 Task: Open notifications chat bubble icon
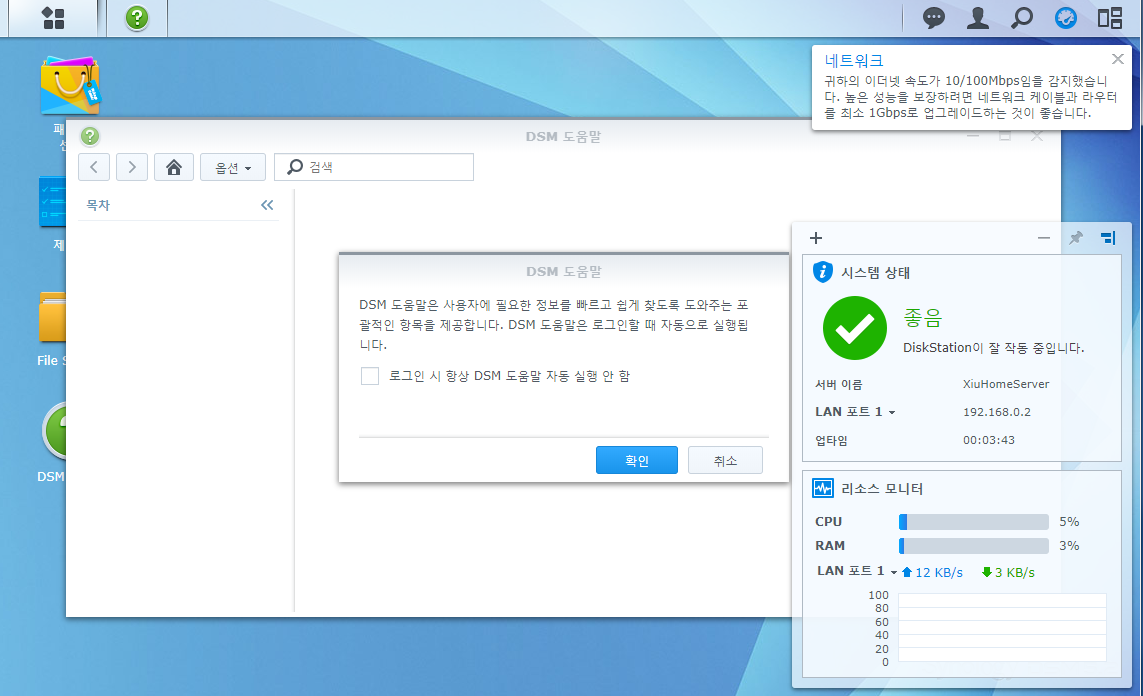pyautogui.click(x=933, y=17)
